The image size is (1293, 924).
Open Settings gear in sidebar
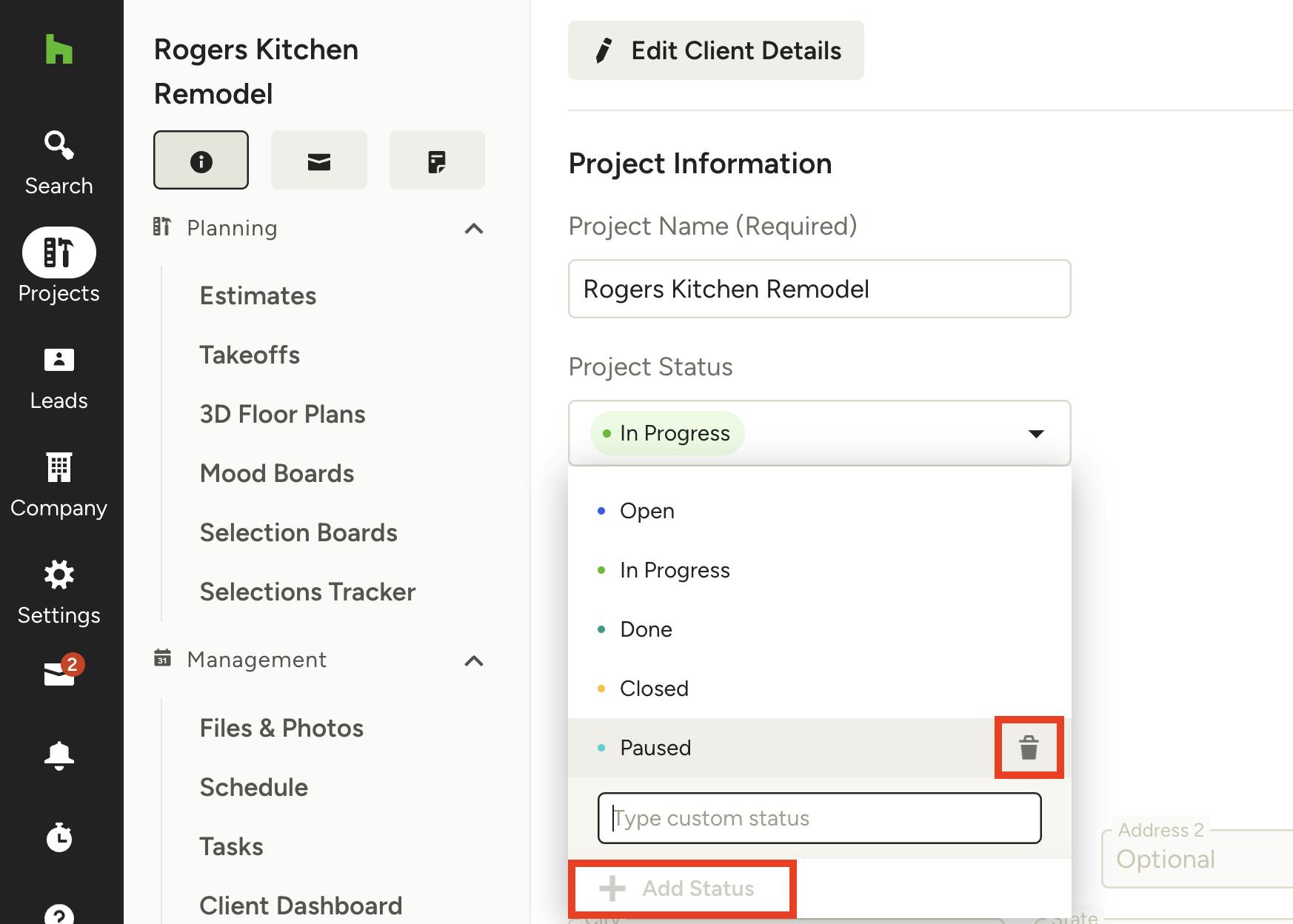pyautogui.click(x=59, y=593)
